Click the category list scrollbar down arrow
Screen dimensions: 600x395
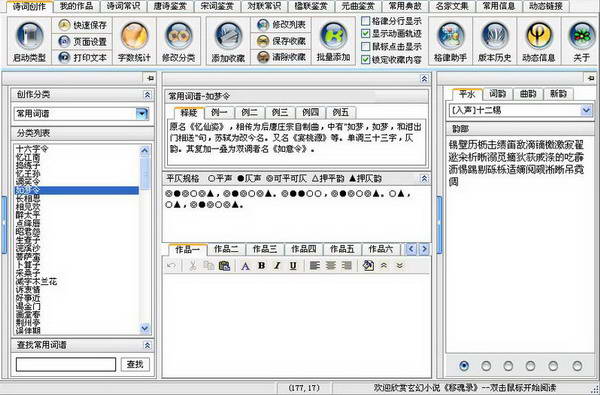[x=145, y=328]
